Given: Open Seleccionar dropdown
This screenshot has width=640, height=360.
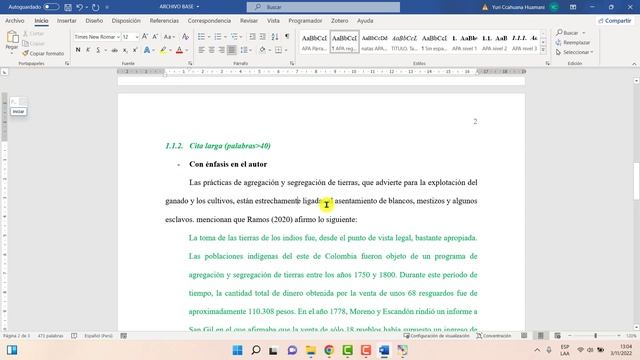Looking at the screenshot, I should click(x=574, y=52).
